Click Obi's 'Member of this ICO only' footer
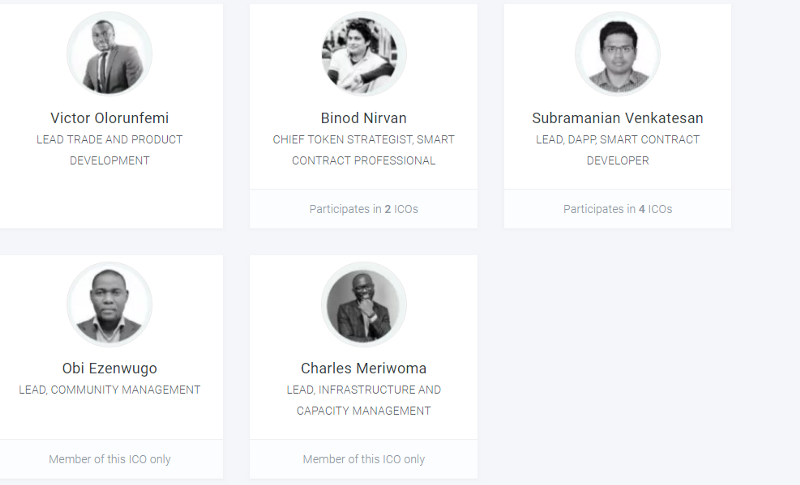The image size is (800, 485). tap(109, 459)
